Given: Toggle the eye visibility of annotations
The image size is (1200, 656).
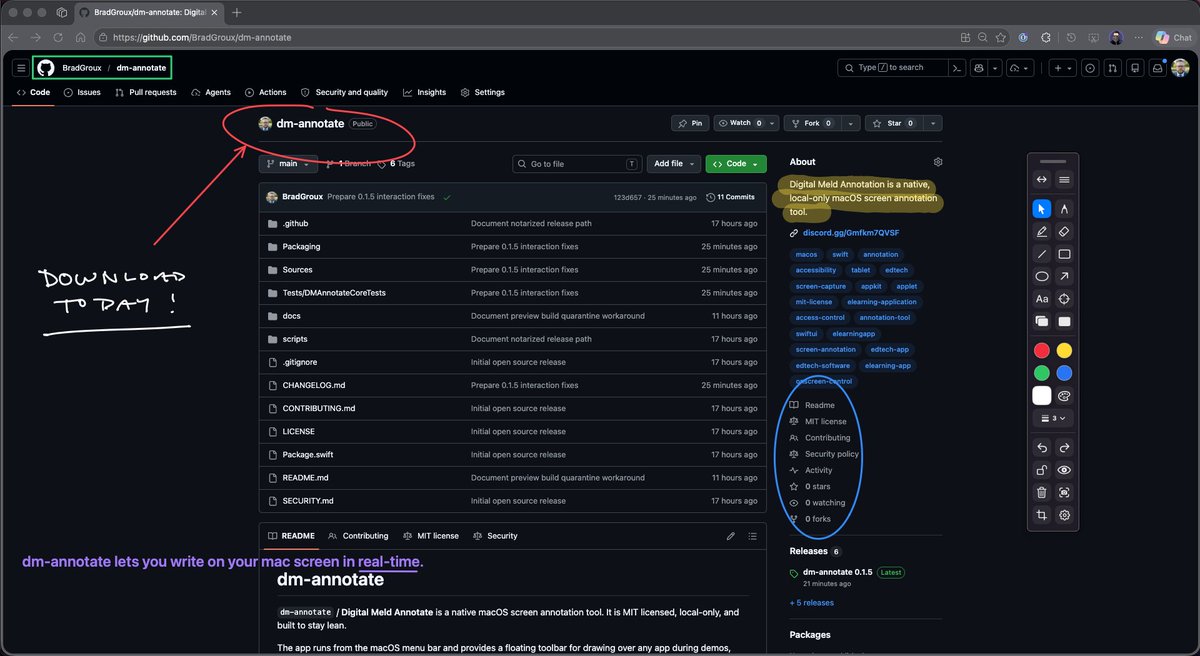Looking at the screenshot, I should pos(1065,470).
